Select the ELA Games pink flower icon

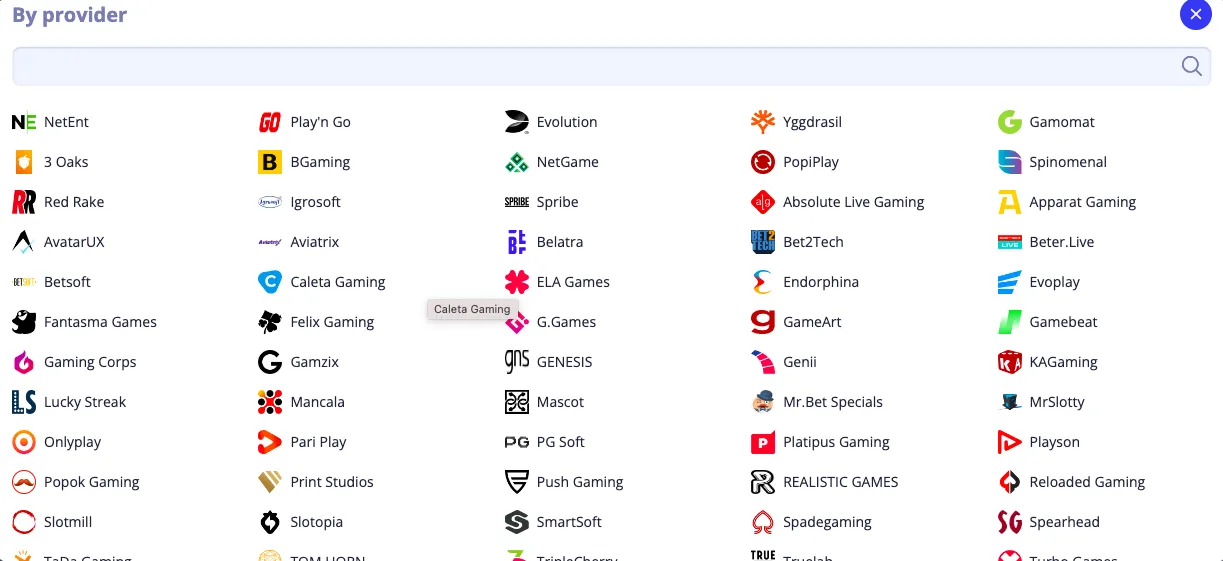coord(516,282)
